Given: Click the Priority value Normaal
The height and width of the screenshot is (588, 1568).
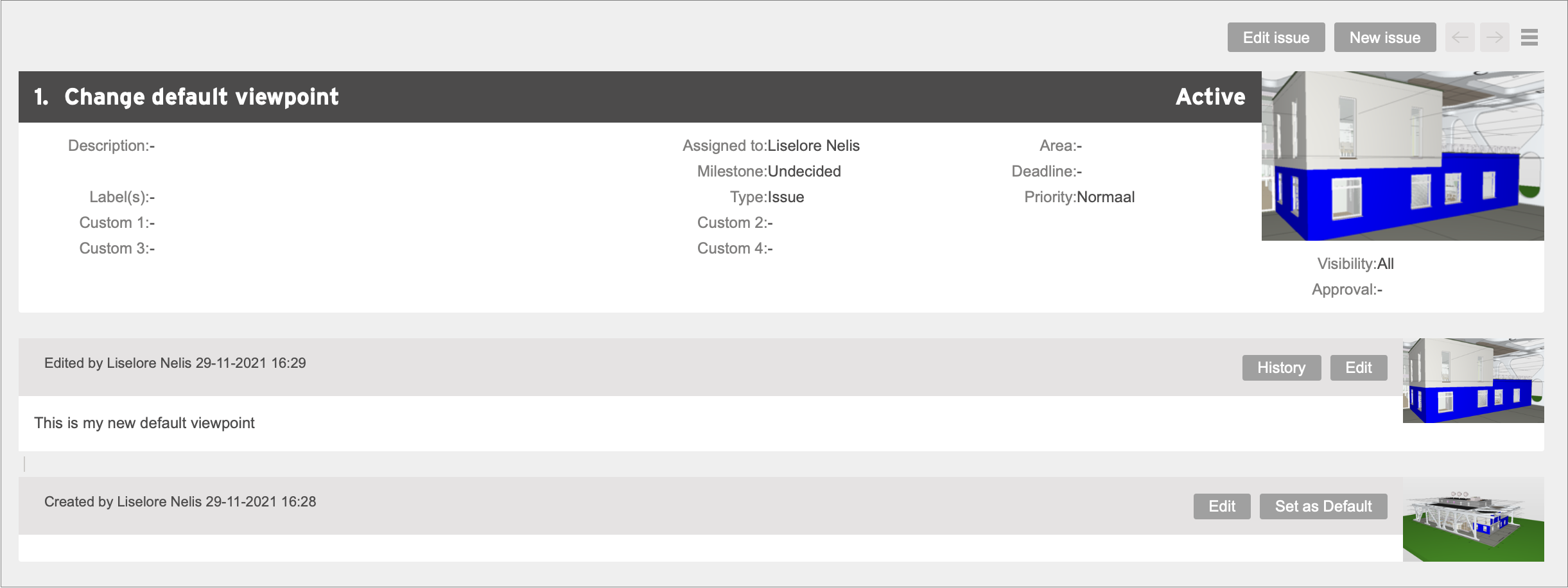Looking at the screenshot, I should [1106, 197].
